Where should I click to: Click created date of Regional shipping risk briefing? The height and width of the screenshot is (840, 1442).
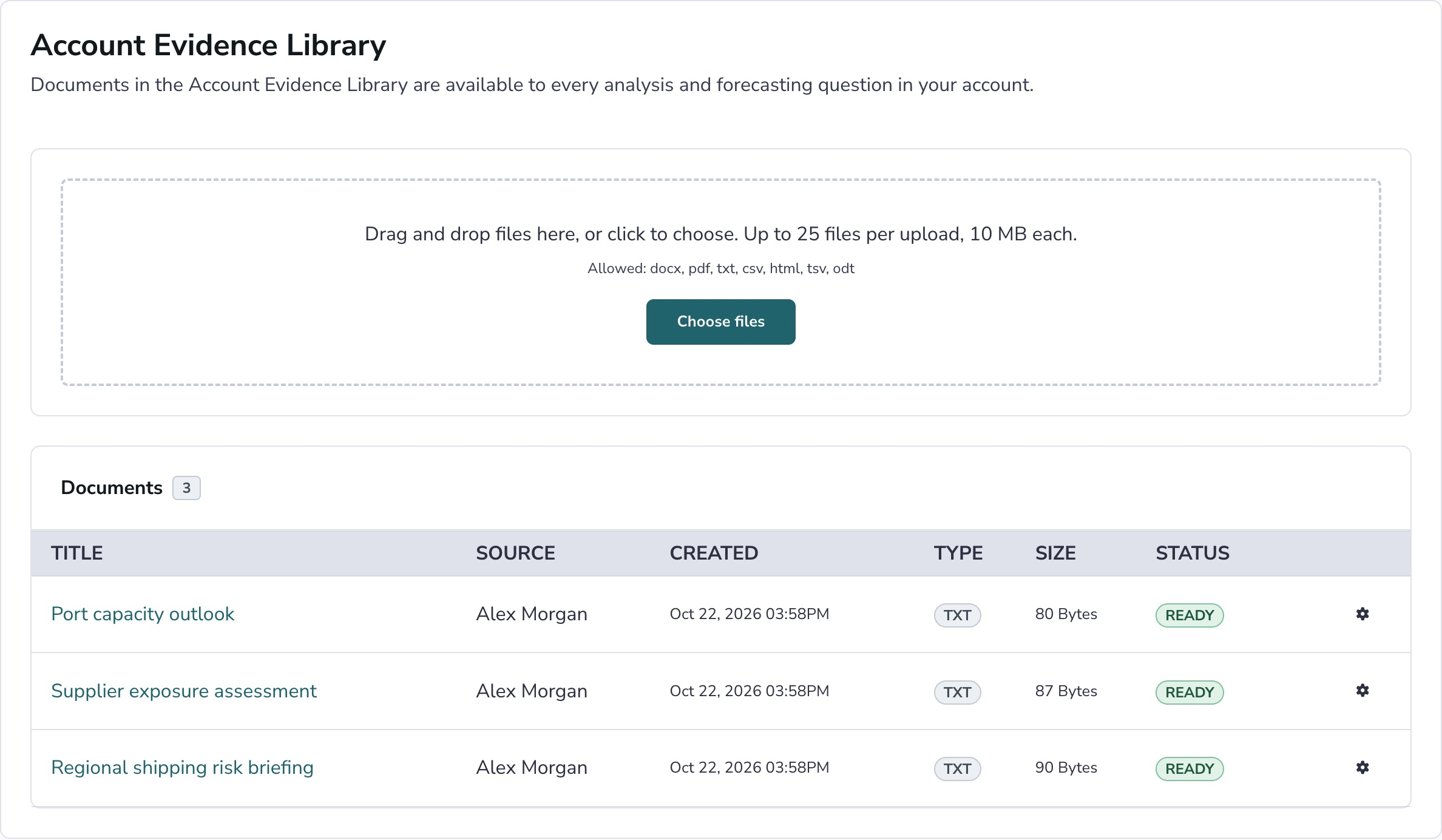tap(749, 767)
